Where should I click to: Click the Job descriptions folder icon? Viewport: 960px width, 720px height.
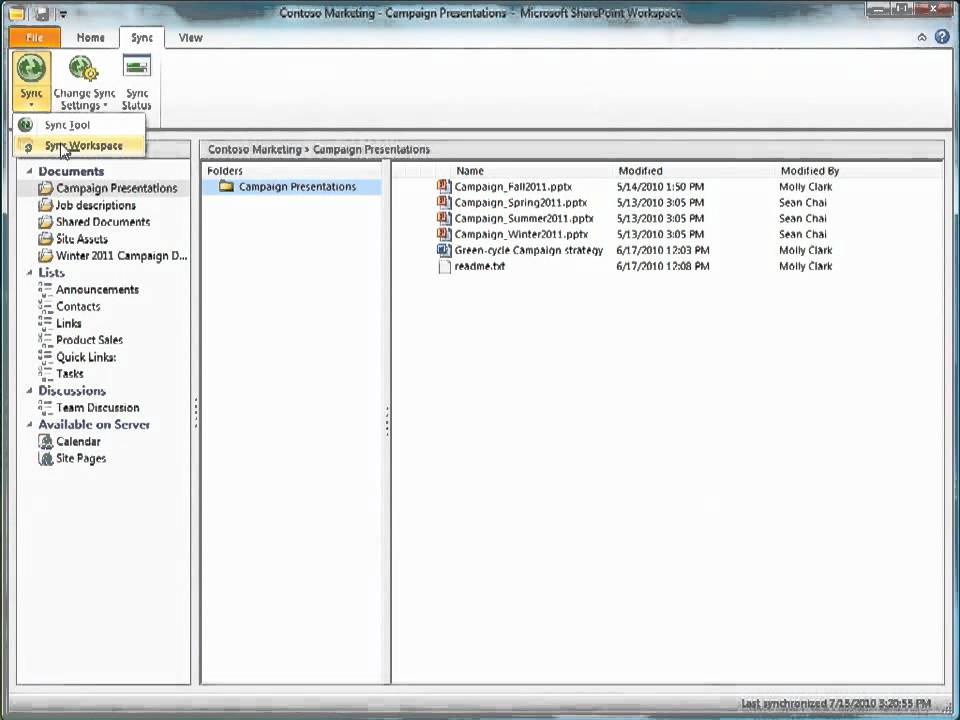click(45, 205)
